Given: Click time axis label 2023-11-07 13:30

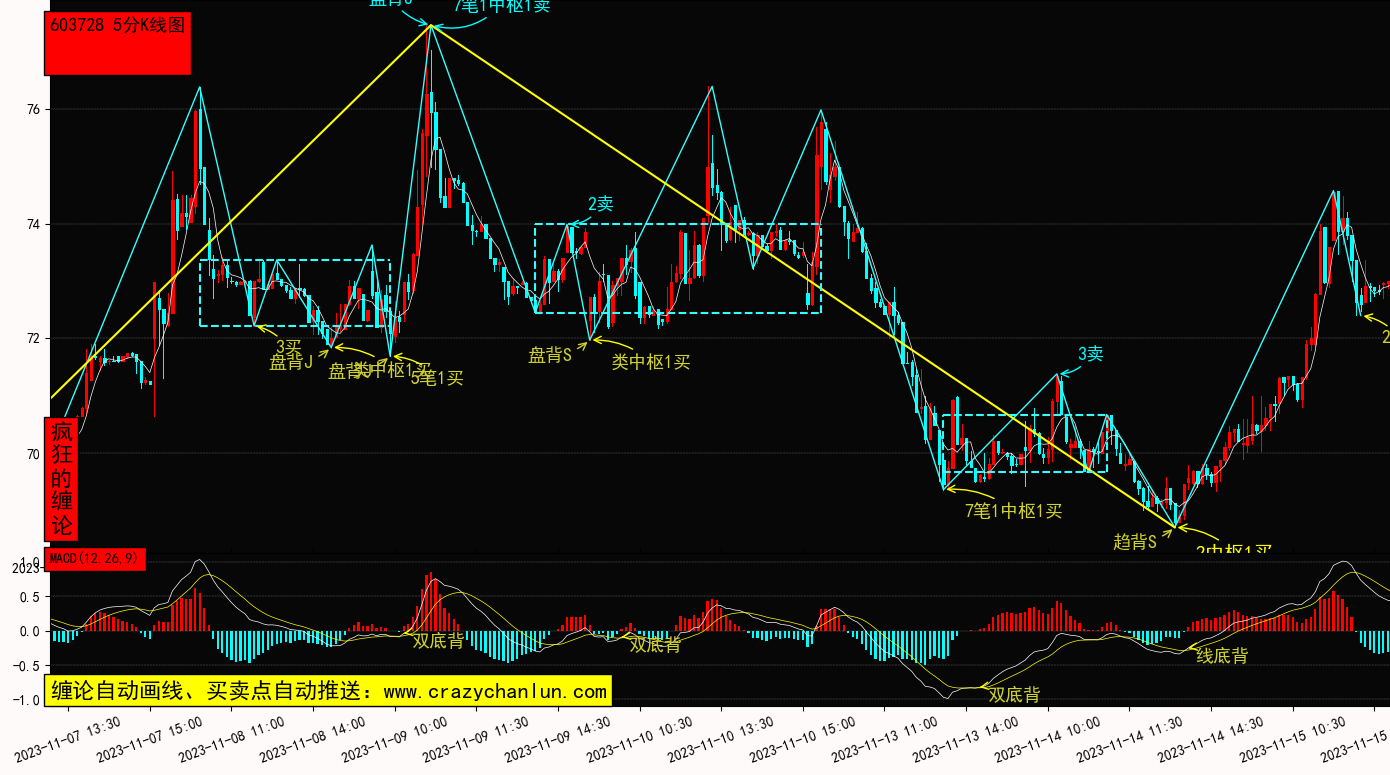Looking at the screenshot, I should [67, 739].
